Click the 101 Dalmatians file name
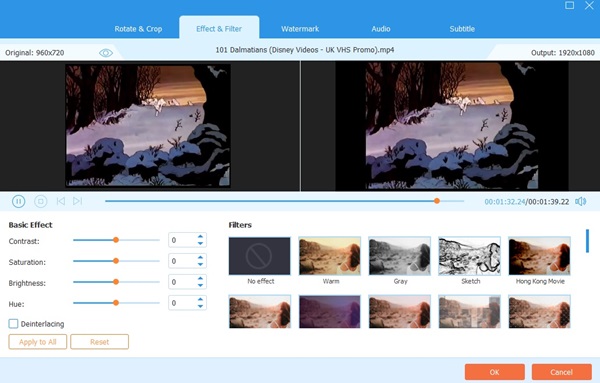 [x=305, y=50]
